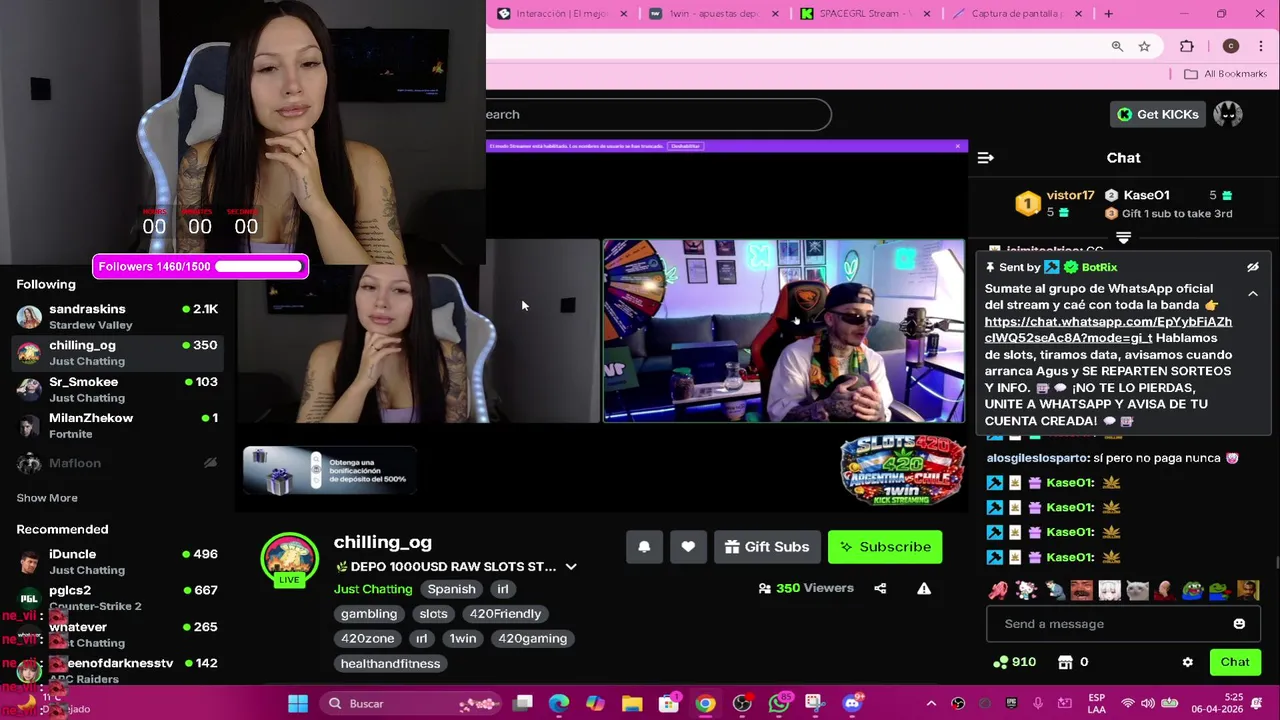
Task: Open File Explorer from the taskbar
Action: pos(632,704)
